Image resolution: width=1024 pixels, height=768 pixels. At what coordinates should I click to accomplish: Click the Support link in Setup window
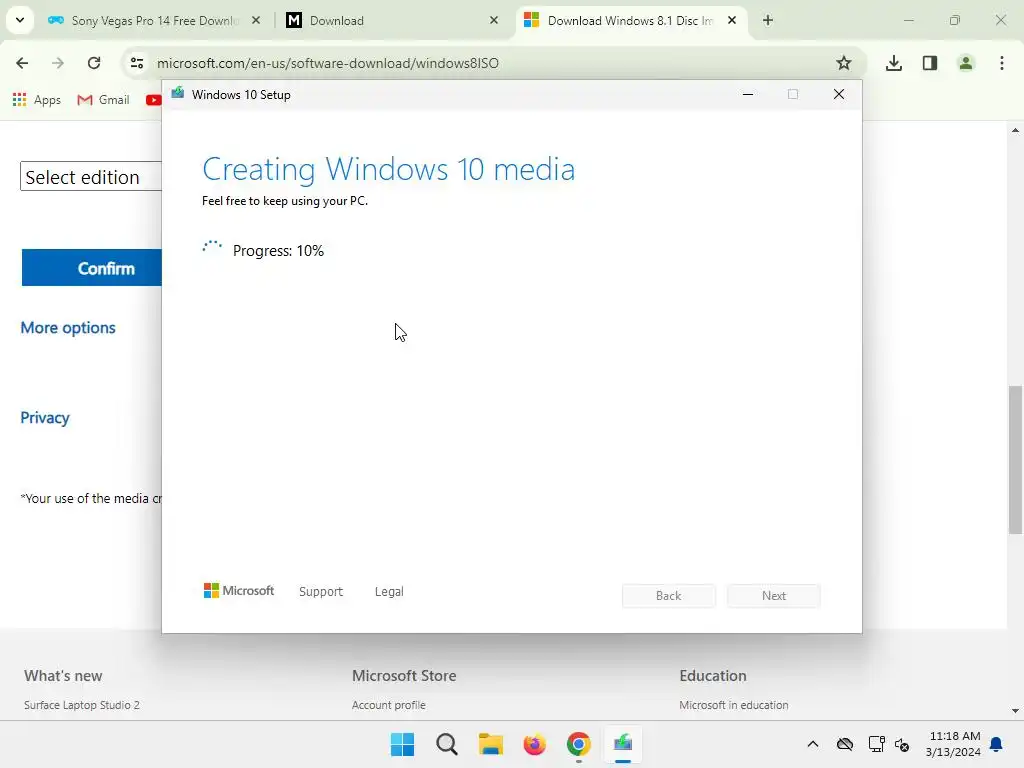[321, 592]
